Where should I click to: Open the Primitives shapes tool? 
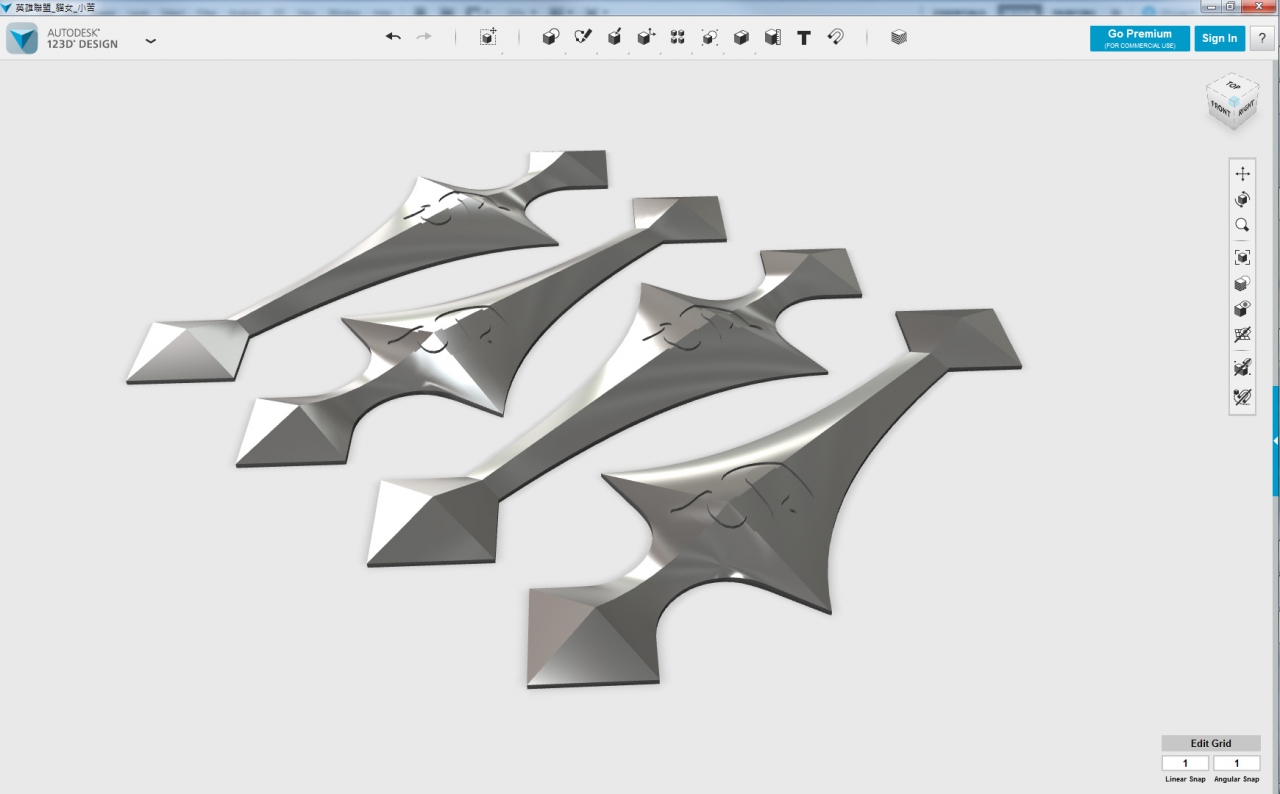click(x=550, y=37)
